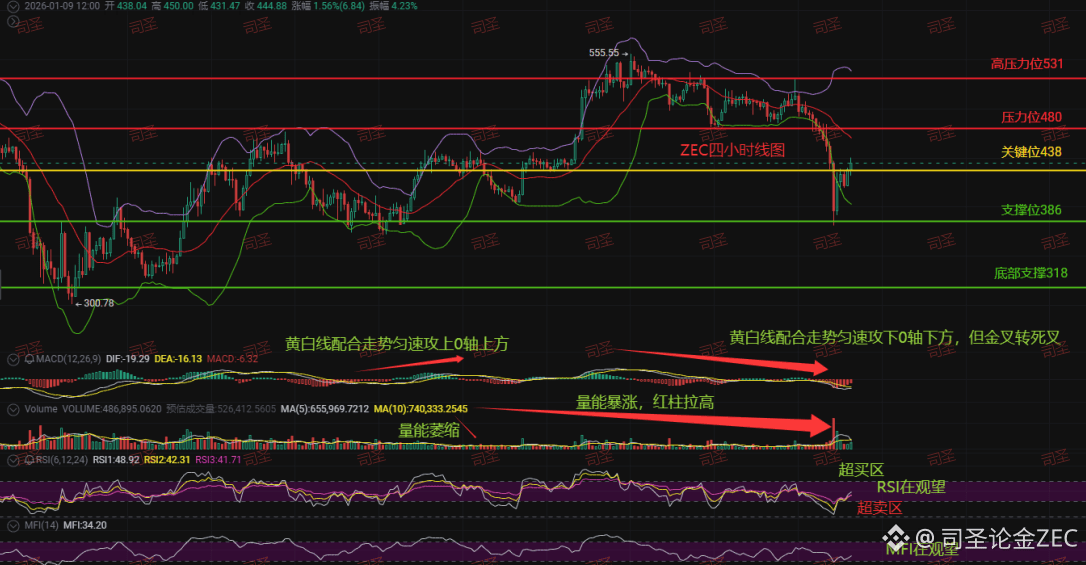
Task: Select VOLUME:486,895.0620 readout
Action: (x=112, y=409)
